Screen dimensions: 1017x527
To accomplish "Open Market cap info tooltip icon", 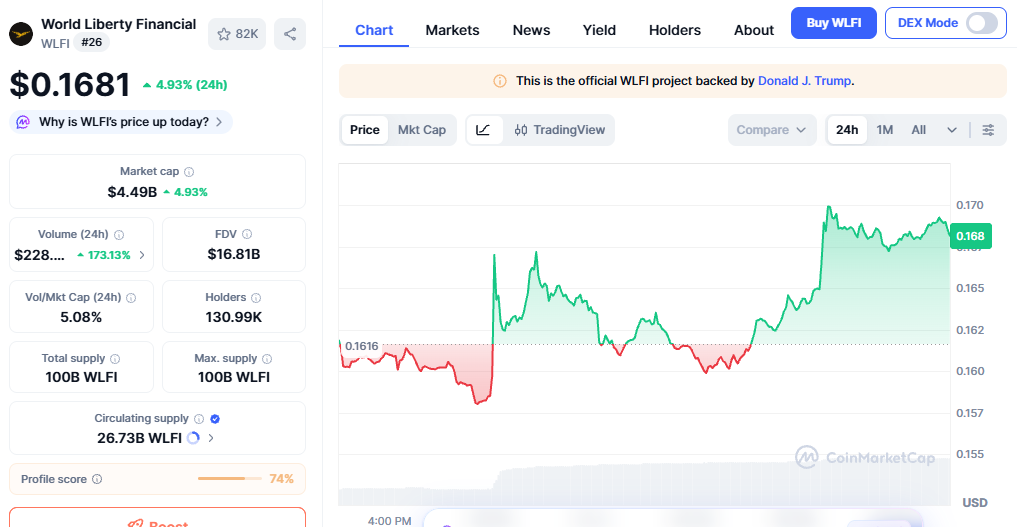I will coord(189,172).
